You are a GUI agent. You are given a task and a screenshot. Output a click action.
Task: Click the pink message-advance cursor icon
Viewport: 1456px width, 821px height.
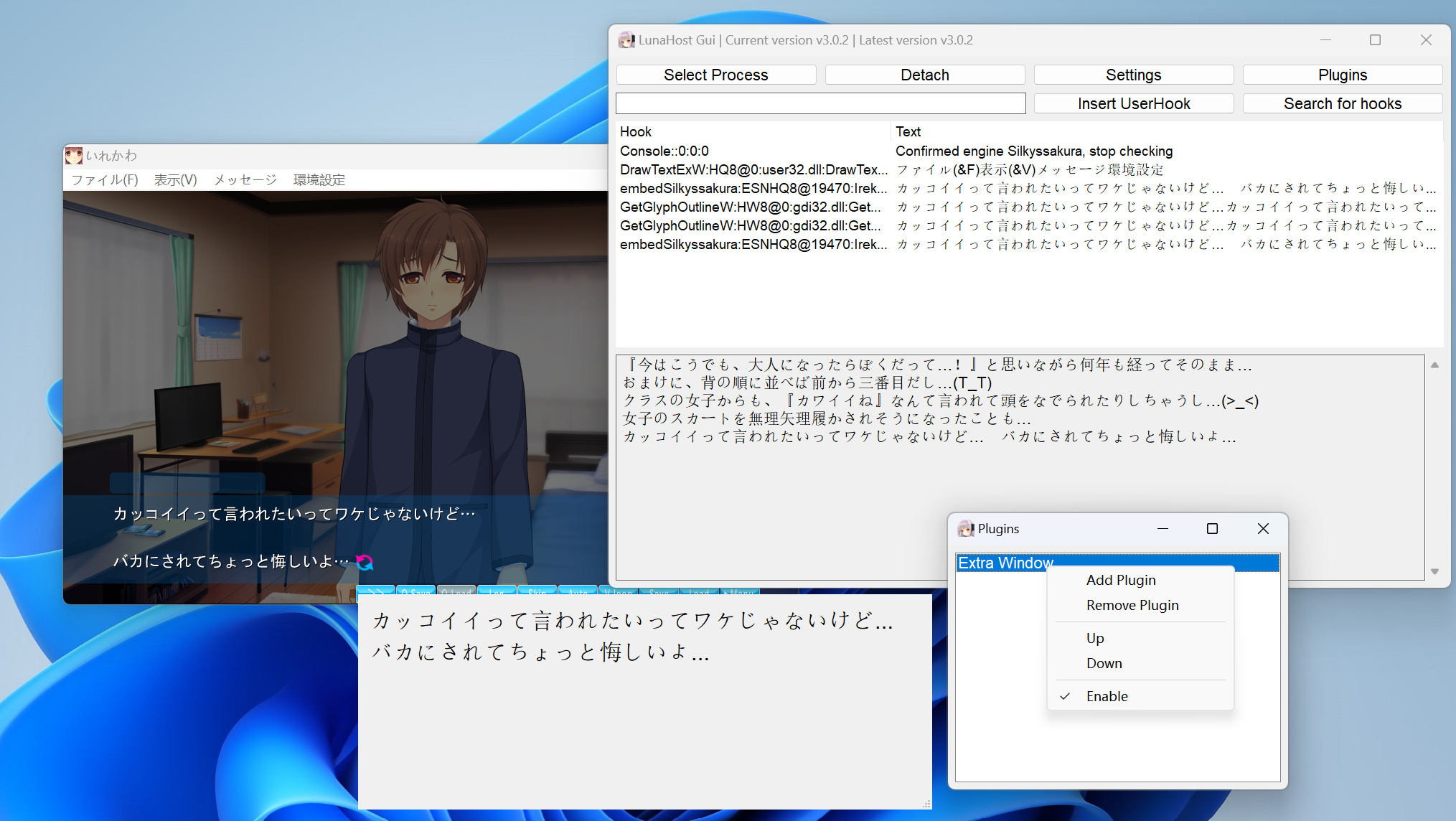365,562
